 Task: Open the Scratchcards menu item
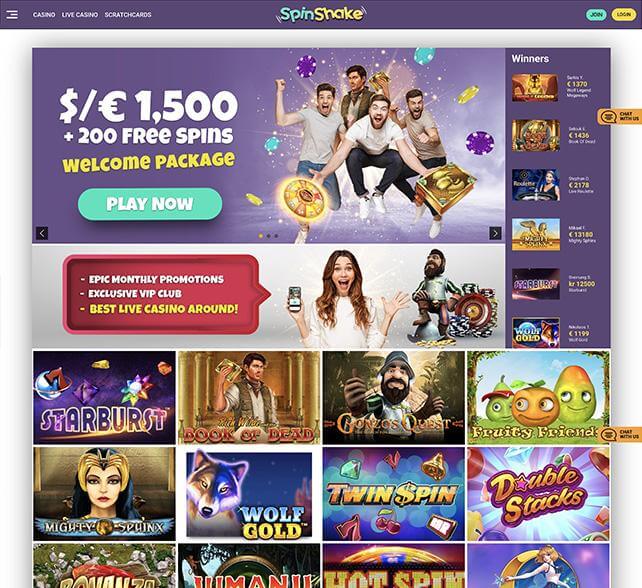(128, 14)
